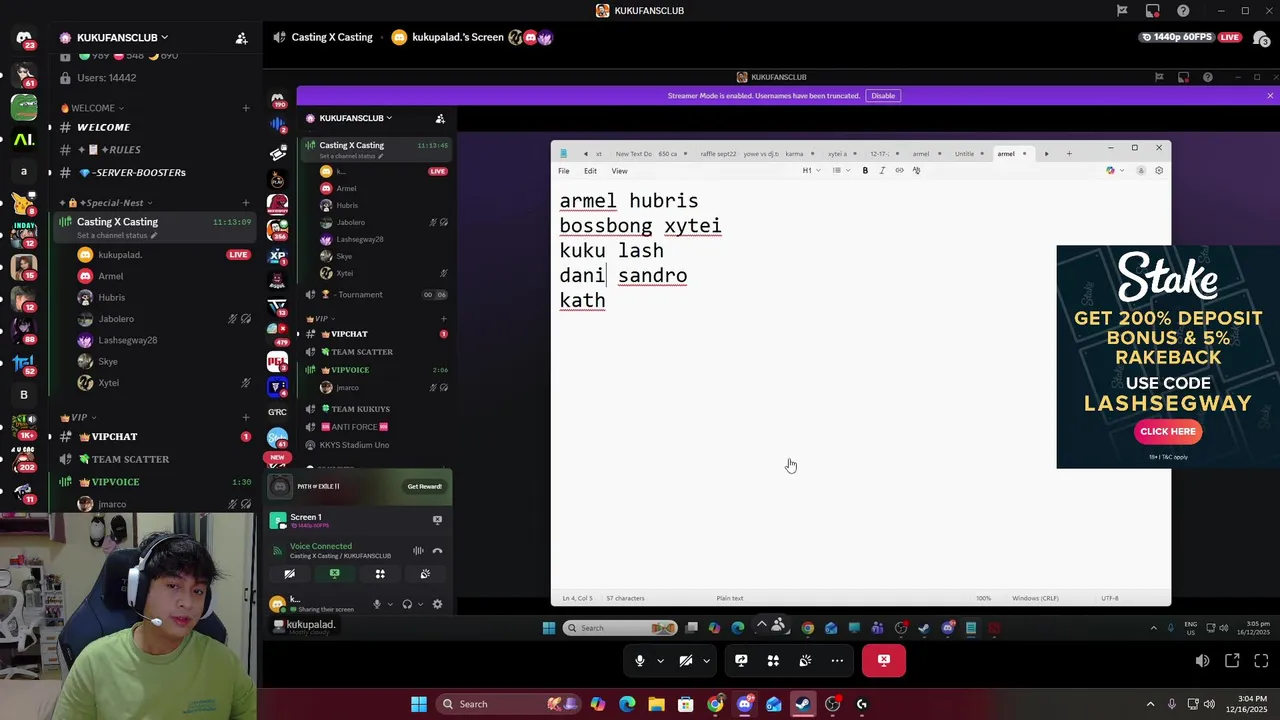The image size is (1280, 720).
Task: Click the invite people icon beside KUKUFANSCLUB
Action: tap(241, 38)
